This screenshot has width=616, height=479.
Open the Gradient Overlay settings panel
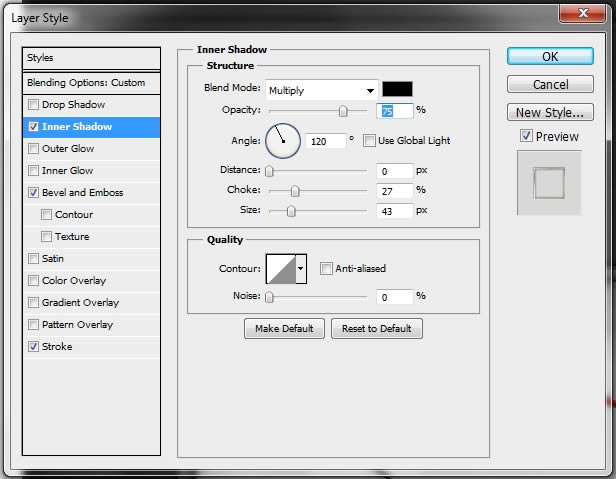pyautogui.click(x=81, y=303)
